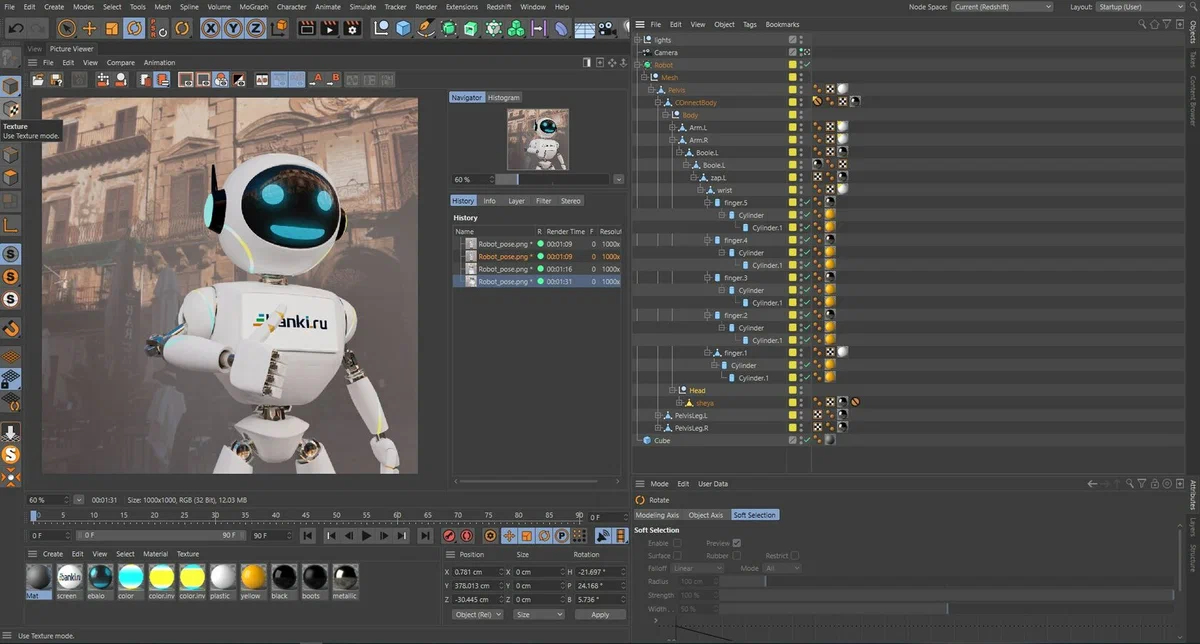Click the Undo arrow icon
Image resolution: width=1200 pixels, height=644 pixels.
tap(16, 28)
